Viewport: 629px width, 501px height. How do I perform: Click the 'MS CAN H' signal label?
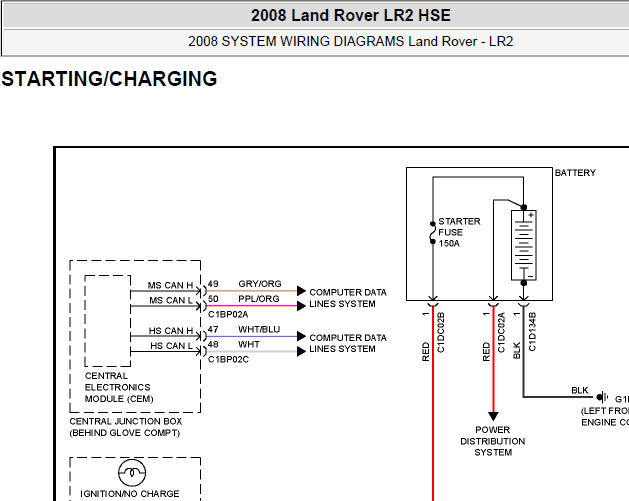click(x=170, y=285)
